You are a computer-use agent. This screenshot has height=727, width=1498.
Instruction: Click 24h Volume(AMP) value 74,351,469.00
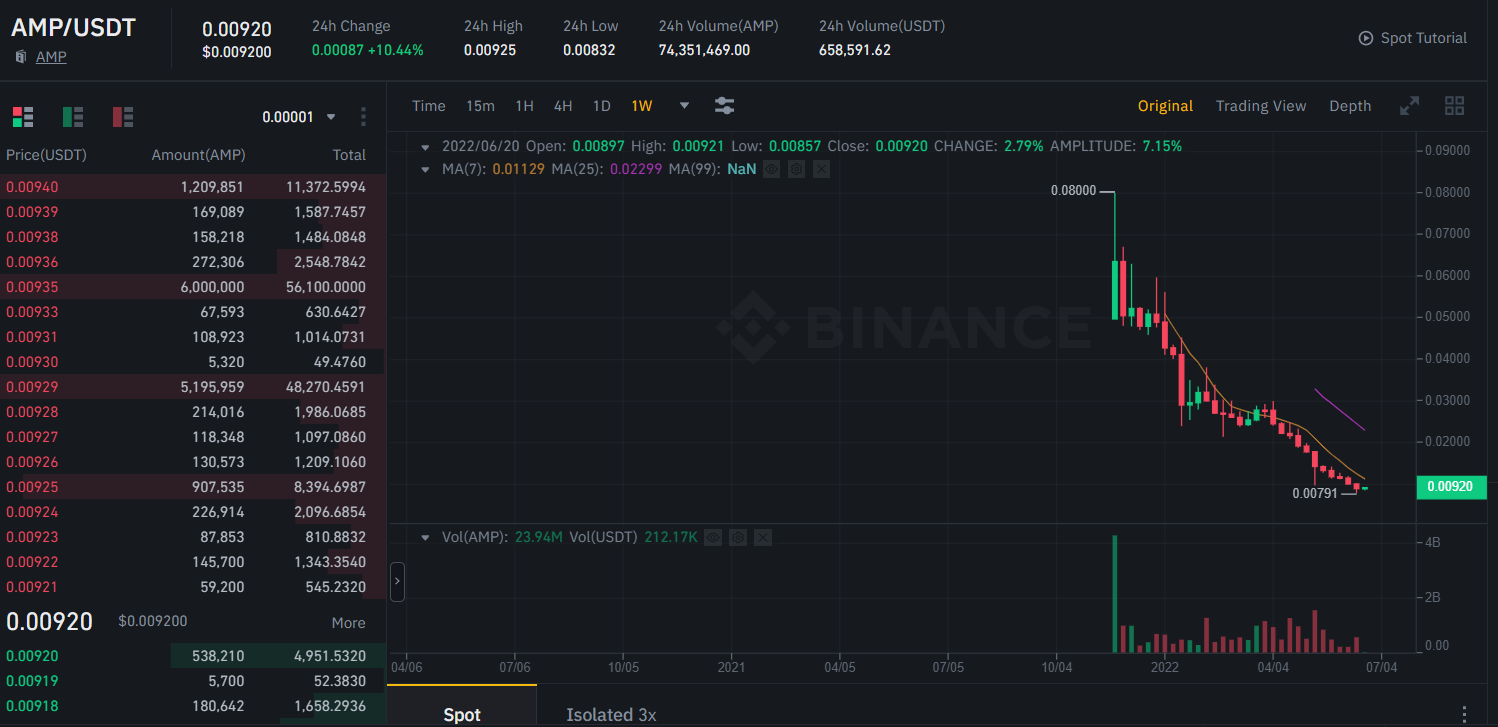pos(704,50)
